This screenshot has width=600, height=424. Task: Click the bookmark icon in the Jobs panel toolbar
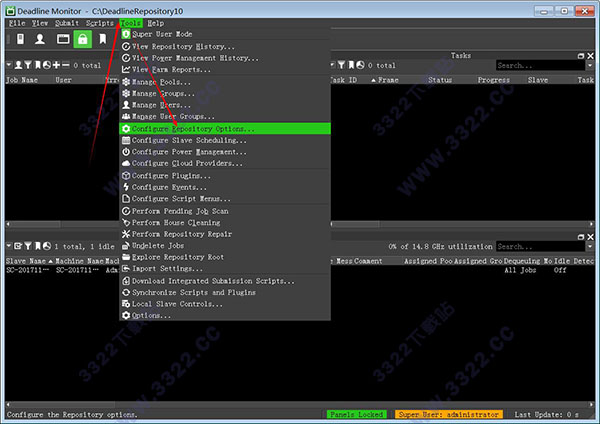pyautogui.click(x=38, y=65)
